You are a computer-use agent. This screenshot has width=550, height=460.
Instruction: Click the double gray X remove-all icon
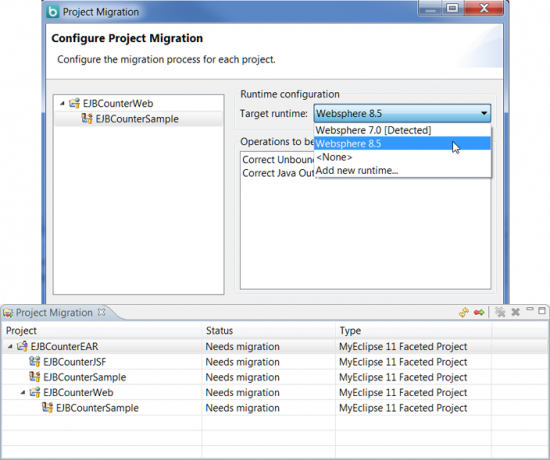tap(500, 312)
